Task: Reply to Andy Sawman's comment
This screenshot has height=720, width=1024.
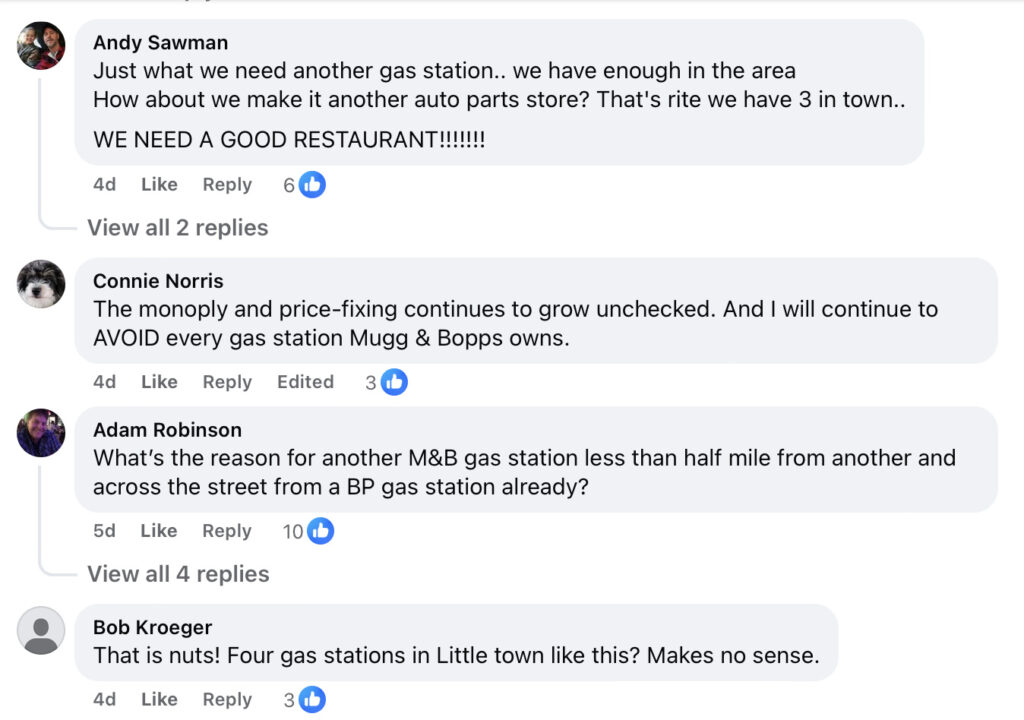Action: click(x=226, y=184)
